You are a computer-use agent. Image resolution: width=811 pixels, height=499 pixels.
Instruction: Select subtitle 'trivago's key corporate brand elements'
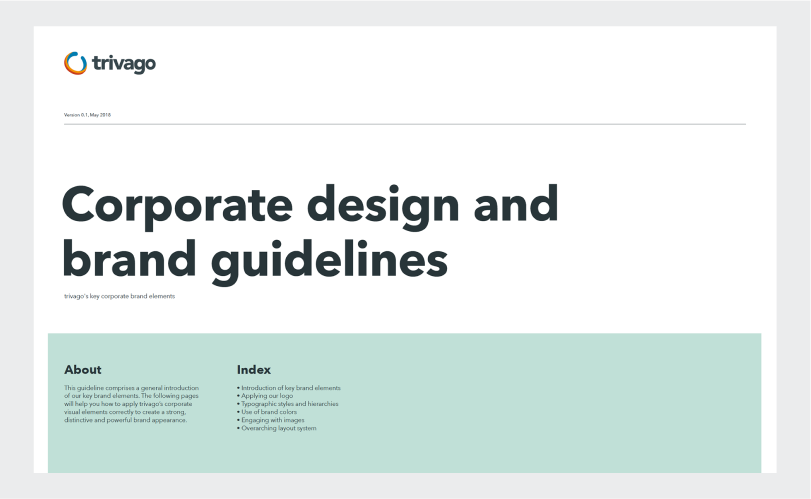(x=119, y=296)
